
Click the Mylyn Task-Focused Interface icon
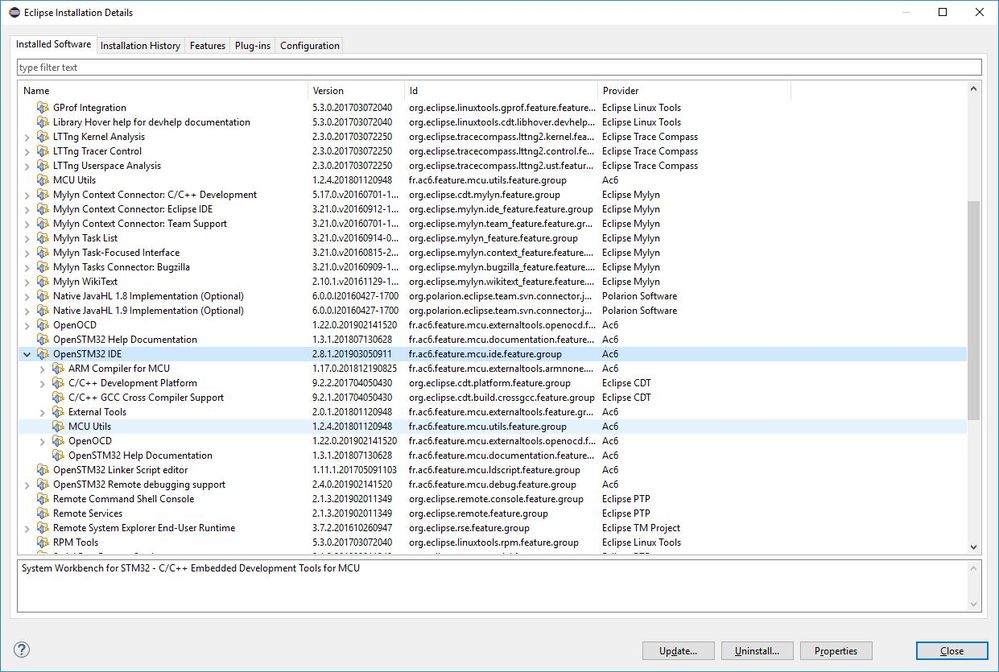click(43, 252)
